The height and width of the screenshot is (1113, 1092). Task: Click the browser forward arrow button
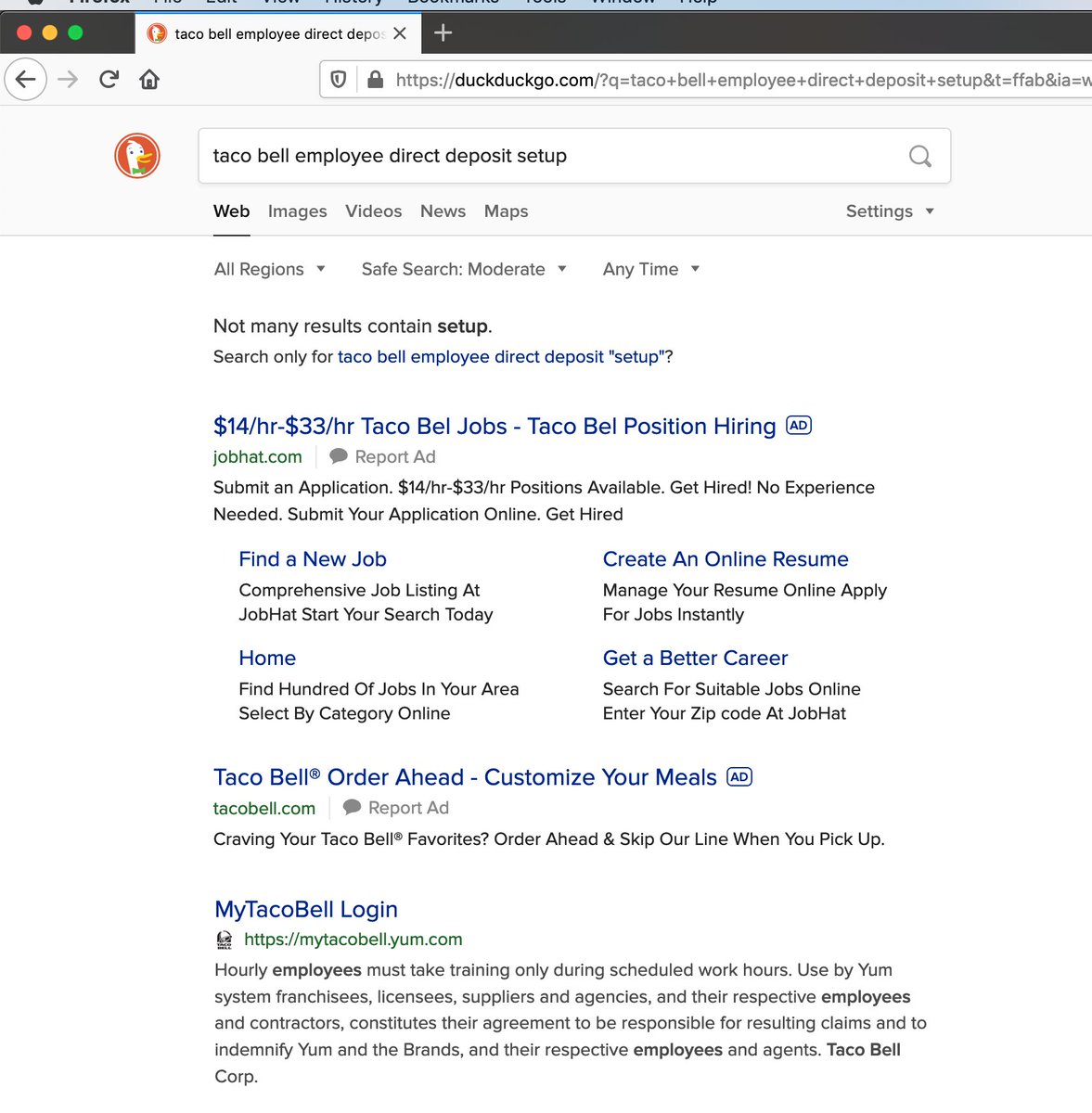coord(68,80)
